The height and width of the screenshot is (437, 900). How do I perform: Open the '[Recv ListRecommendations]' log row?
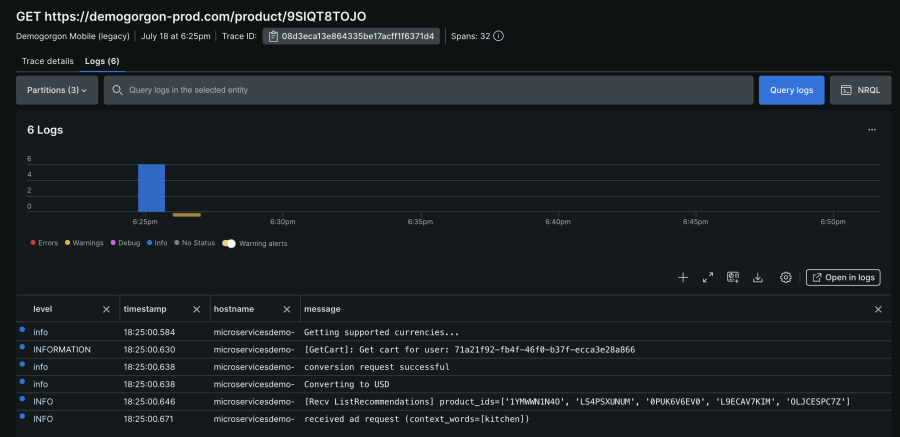point(453,401)
